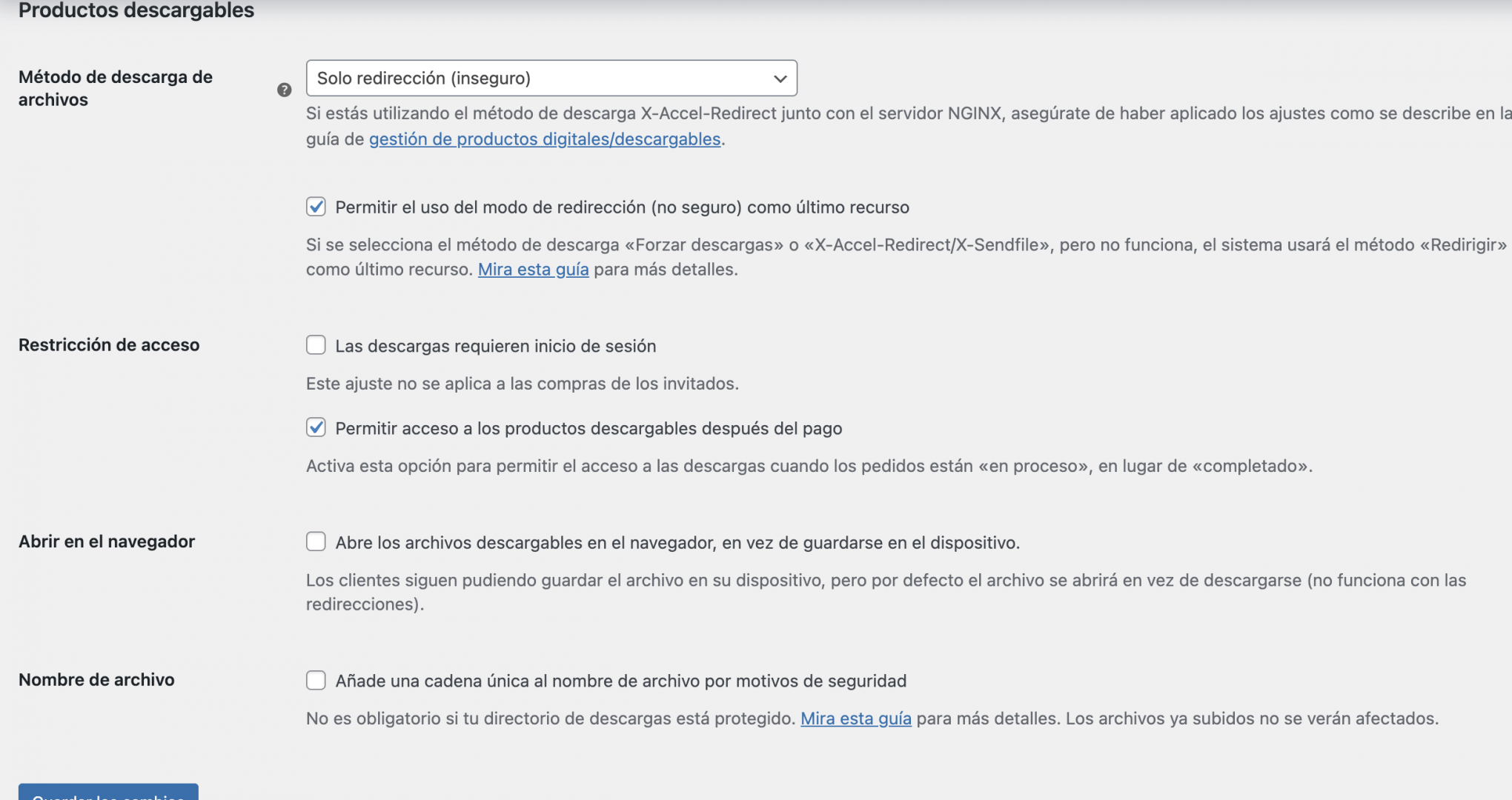Image resolution: width=1512 pixels, height=800 pixels.
Task: Click description starting 'Los clientes siguen pudiendo guardar'
Action: 886,592
